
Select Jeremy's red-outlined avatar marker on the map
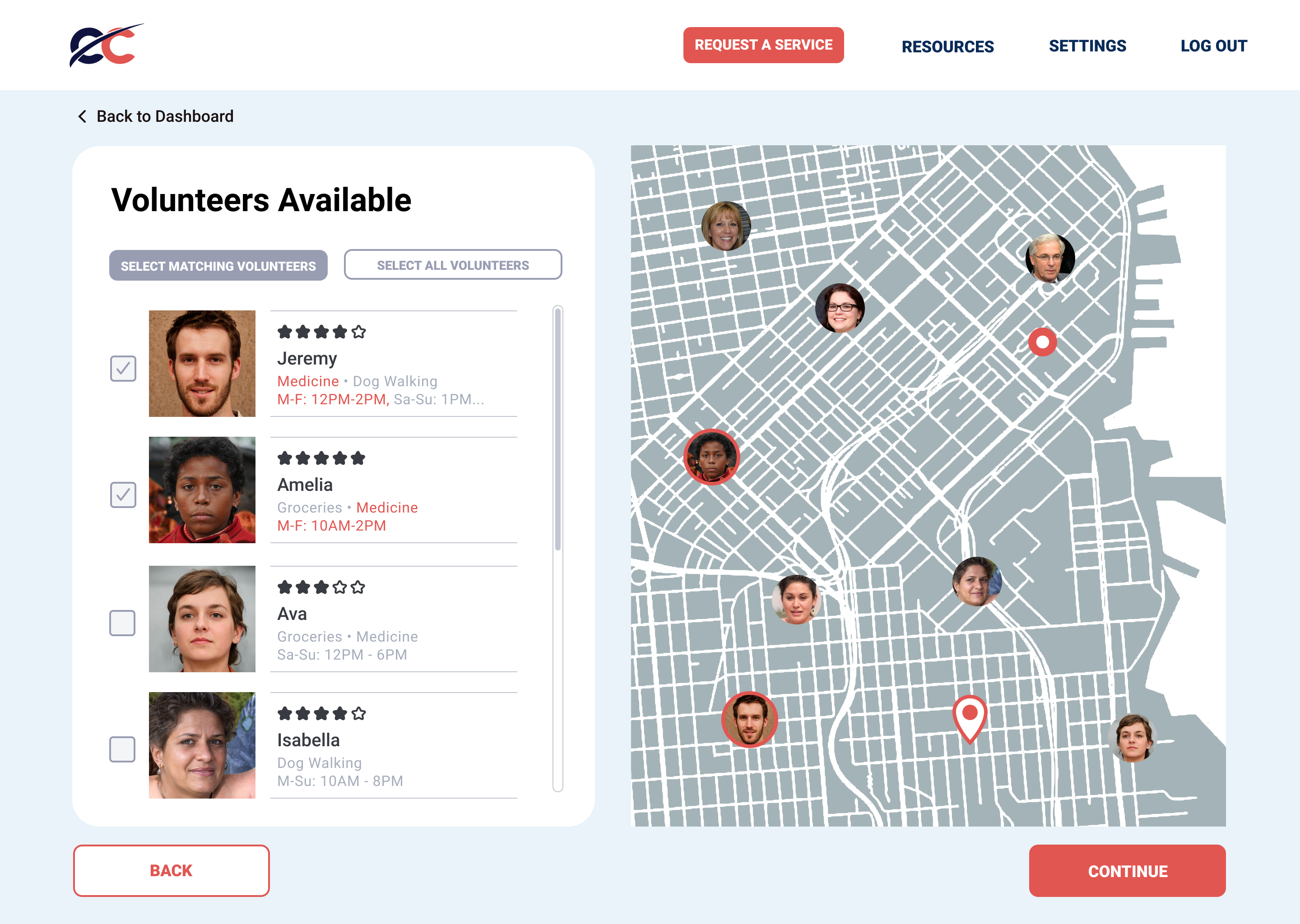pos(750,720)
